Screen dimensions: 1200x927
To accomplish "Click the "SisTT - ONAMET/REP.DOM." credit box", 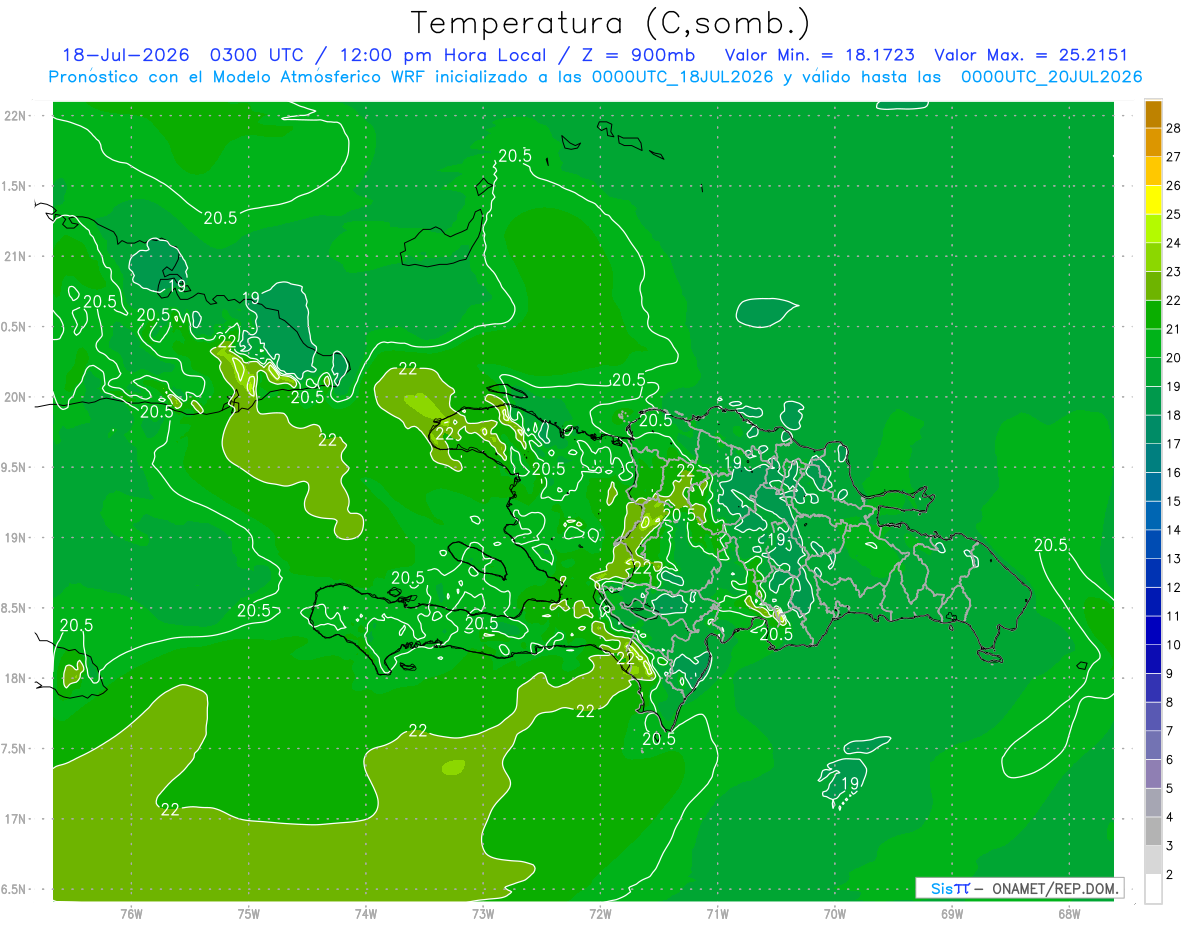I will coord(1019,888).
